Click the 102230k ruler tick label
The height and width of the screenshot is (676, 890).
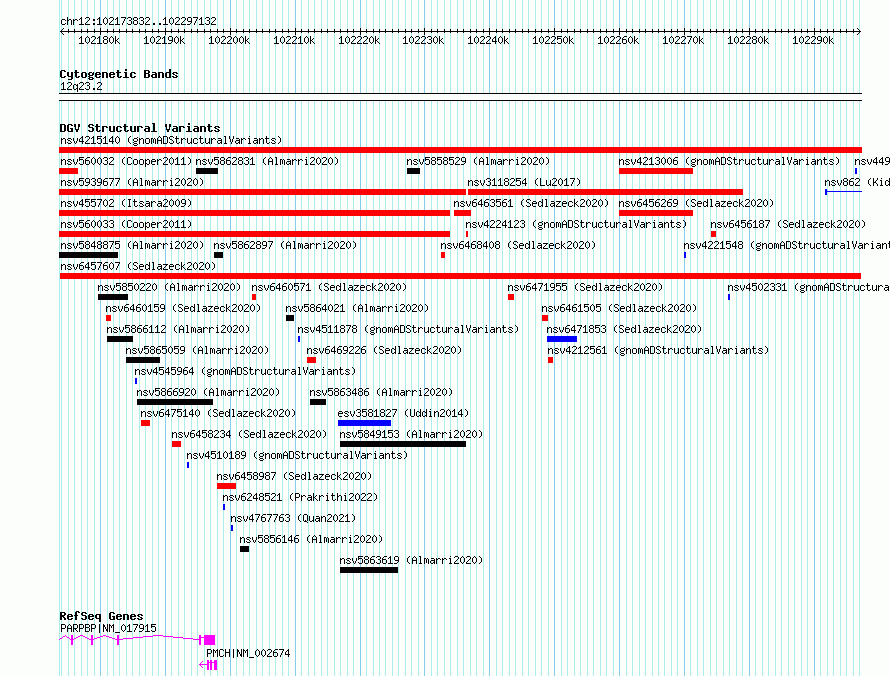[423, 40]
